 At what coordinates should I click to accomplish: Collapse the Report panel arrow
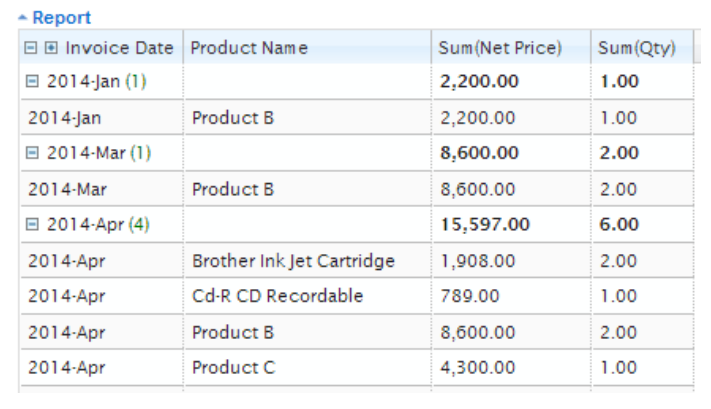click(25, 18)
